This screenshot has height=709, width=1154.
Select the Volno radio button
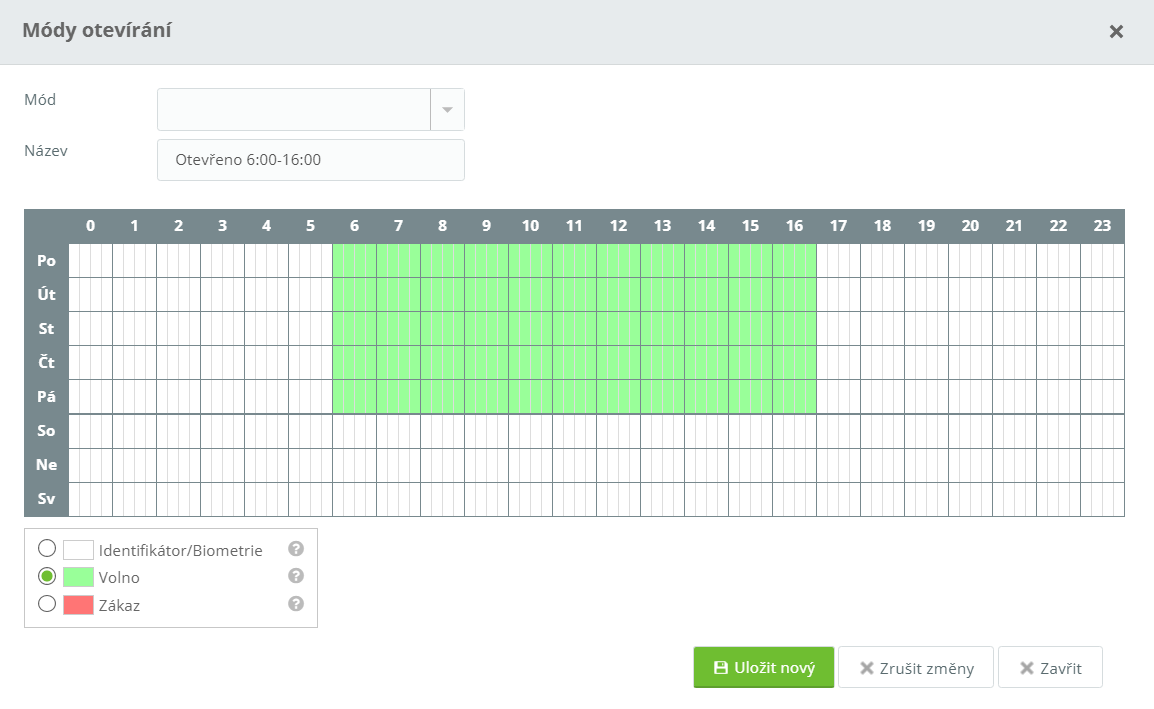pos(46,577)
